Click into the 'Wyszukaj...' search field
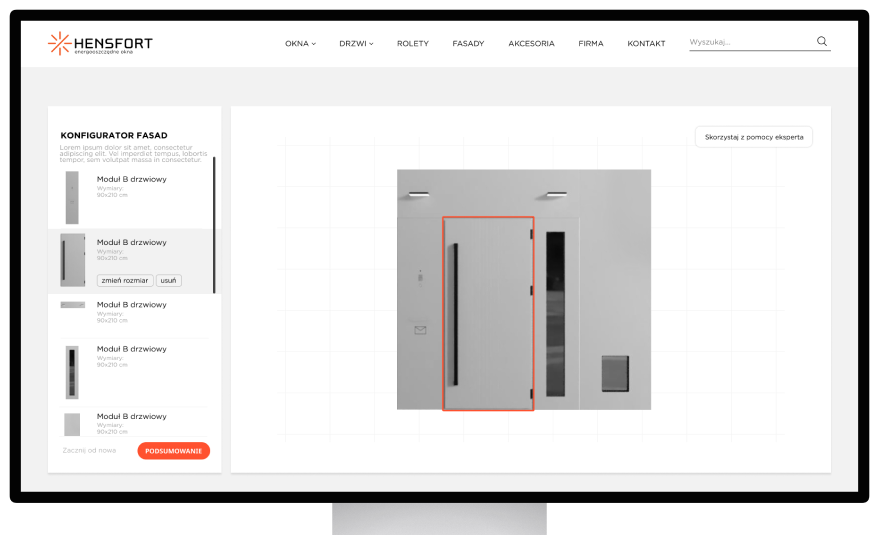Screen dimensions: 879x535 [750, 42]
